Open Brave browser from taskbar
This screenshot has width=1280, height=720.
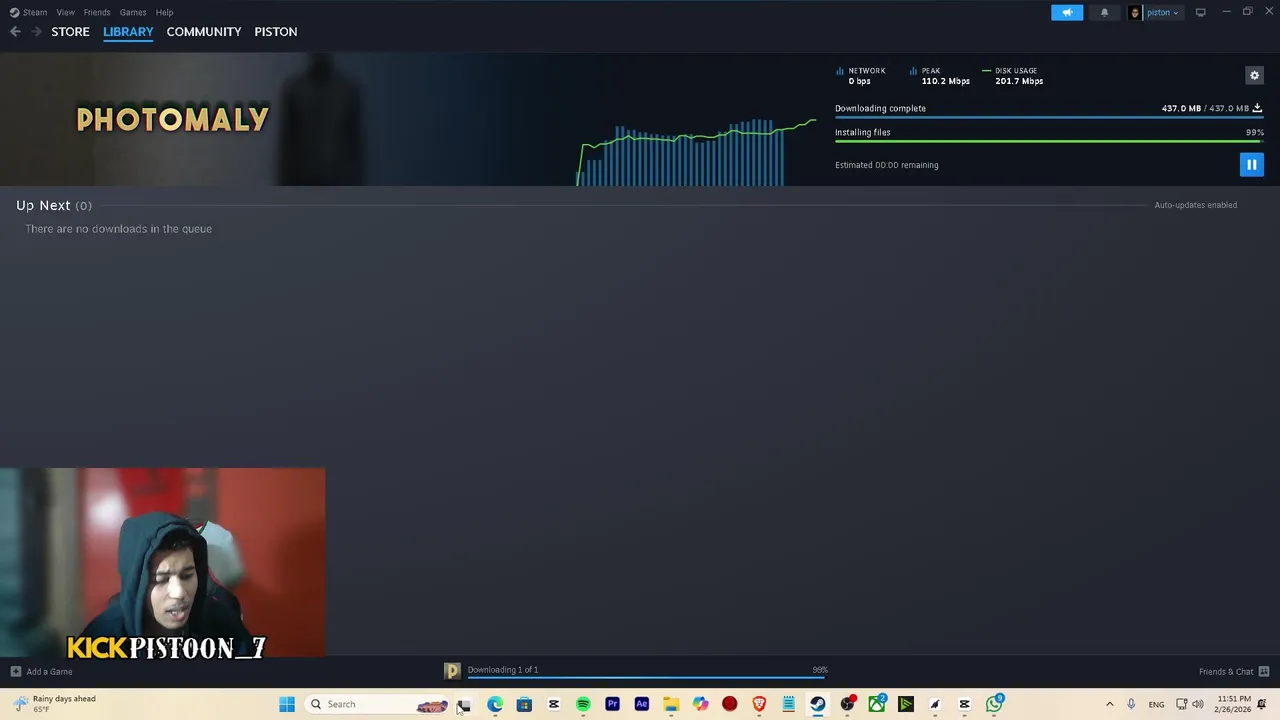click(759, 704)
